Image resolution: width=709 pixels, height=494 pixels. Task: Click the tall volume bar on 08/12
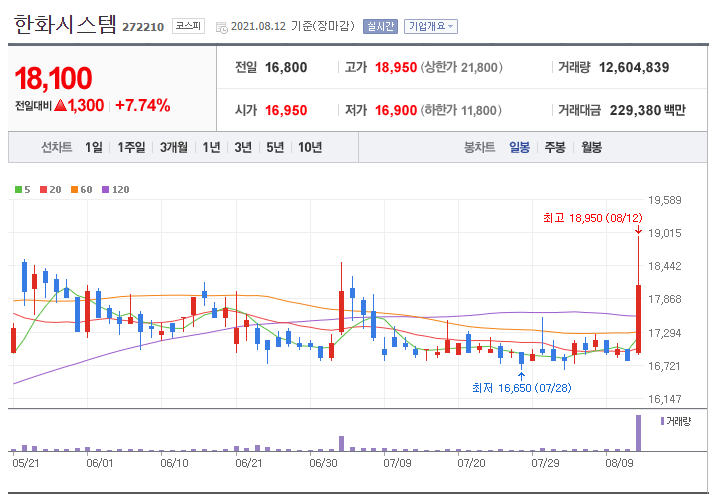[x=638, y=433]
